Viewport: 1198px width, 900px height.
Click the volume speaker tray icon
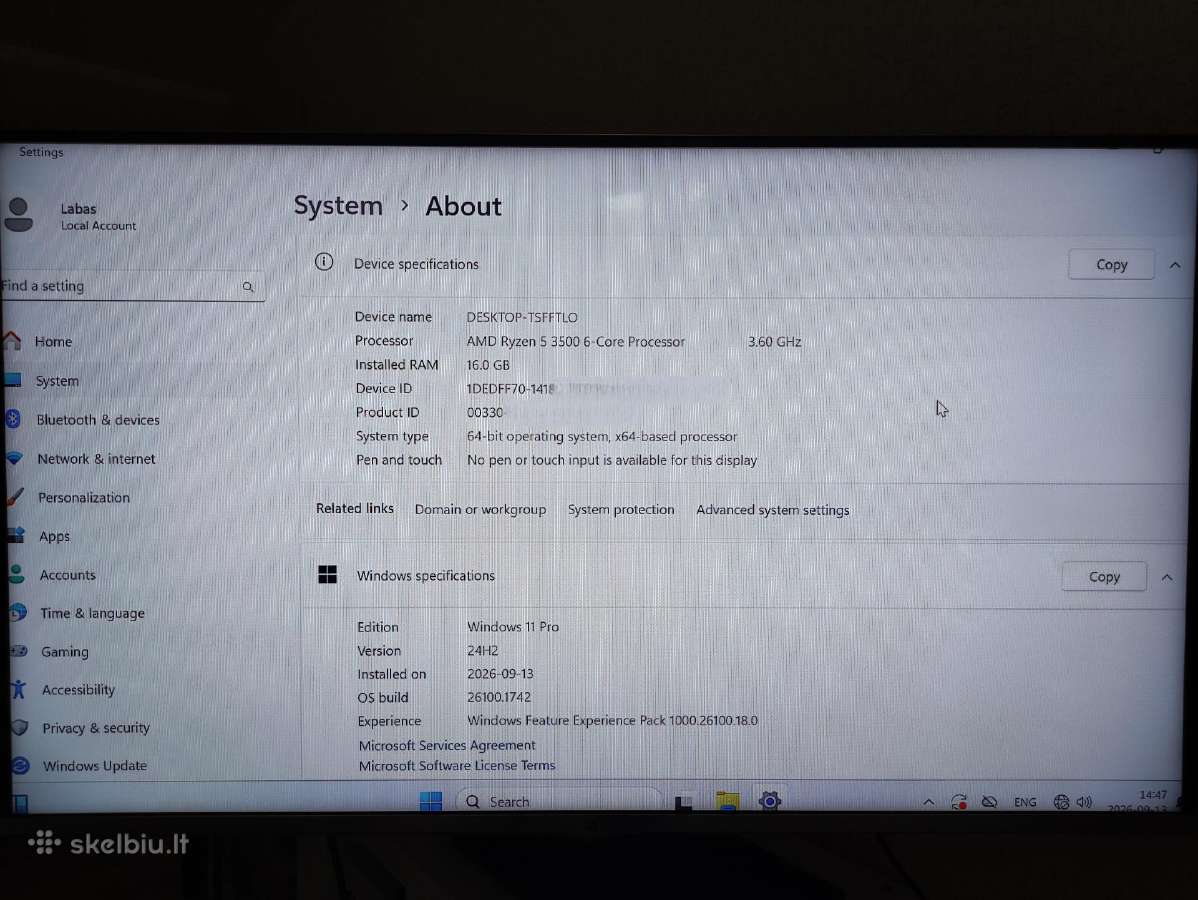(x=1084, y=801)
